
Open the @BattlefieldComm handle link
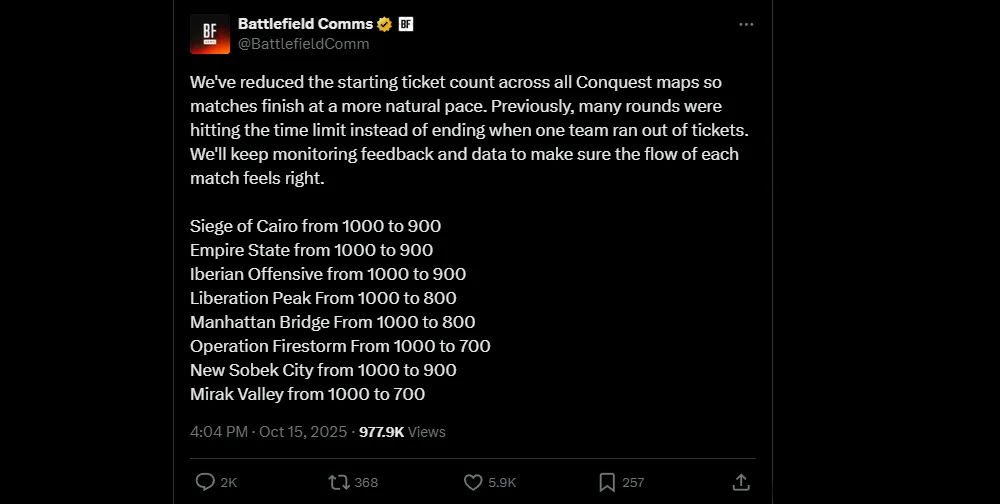click(x=303, y=43)
